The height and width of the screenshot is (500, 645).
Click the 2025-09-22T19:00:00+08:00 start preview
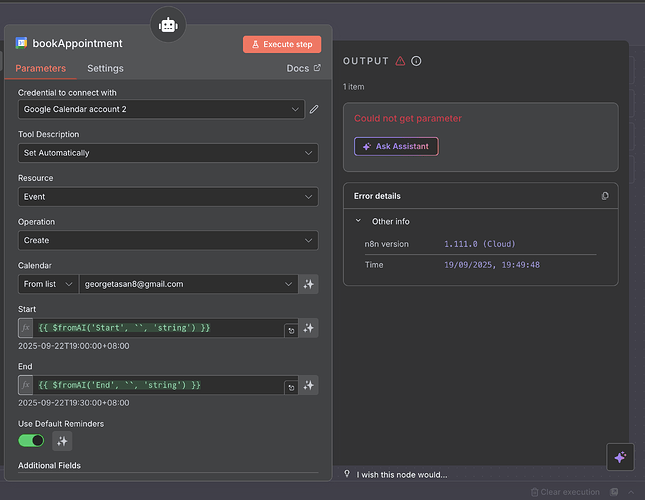(x=74, y=346)
